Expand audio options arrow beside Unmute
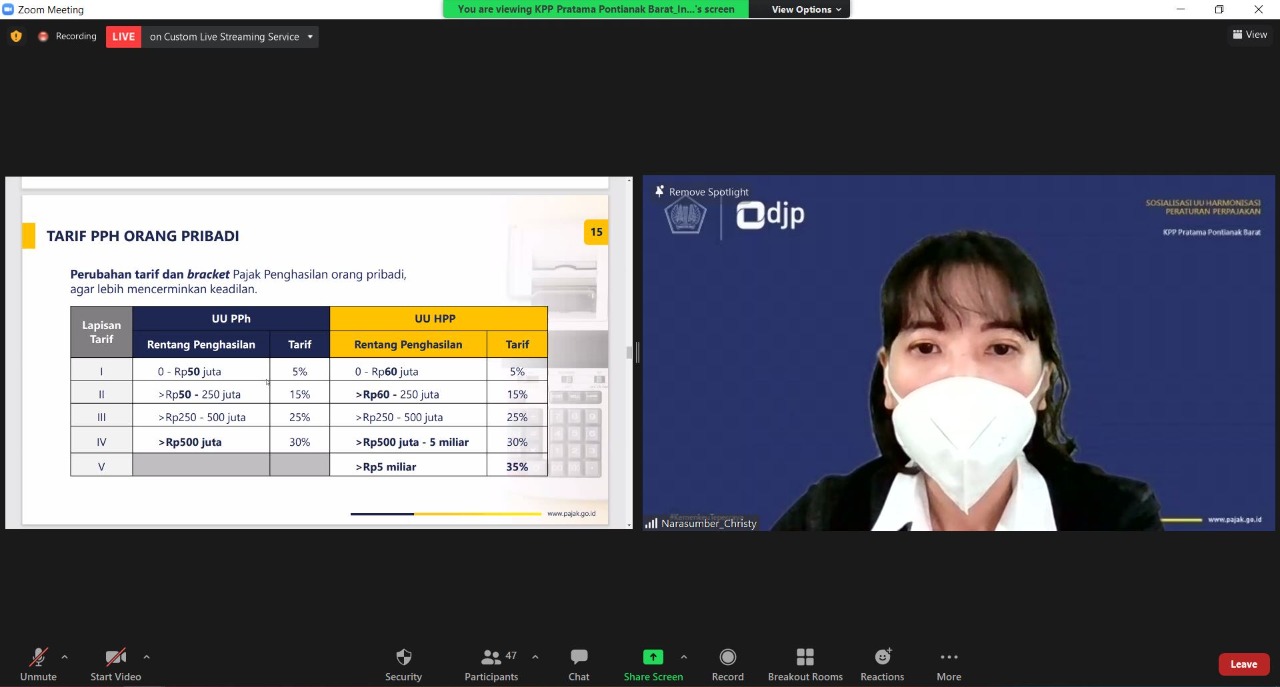1280x687 pixels. 65,657
